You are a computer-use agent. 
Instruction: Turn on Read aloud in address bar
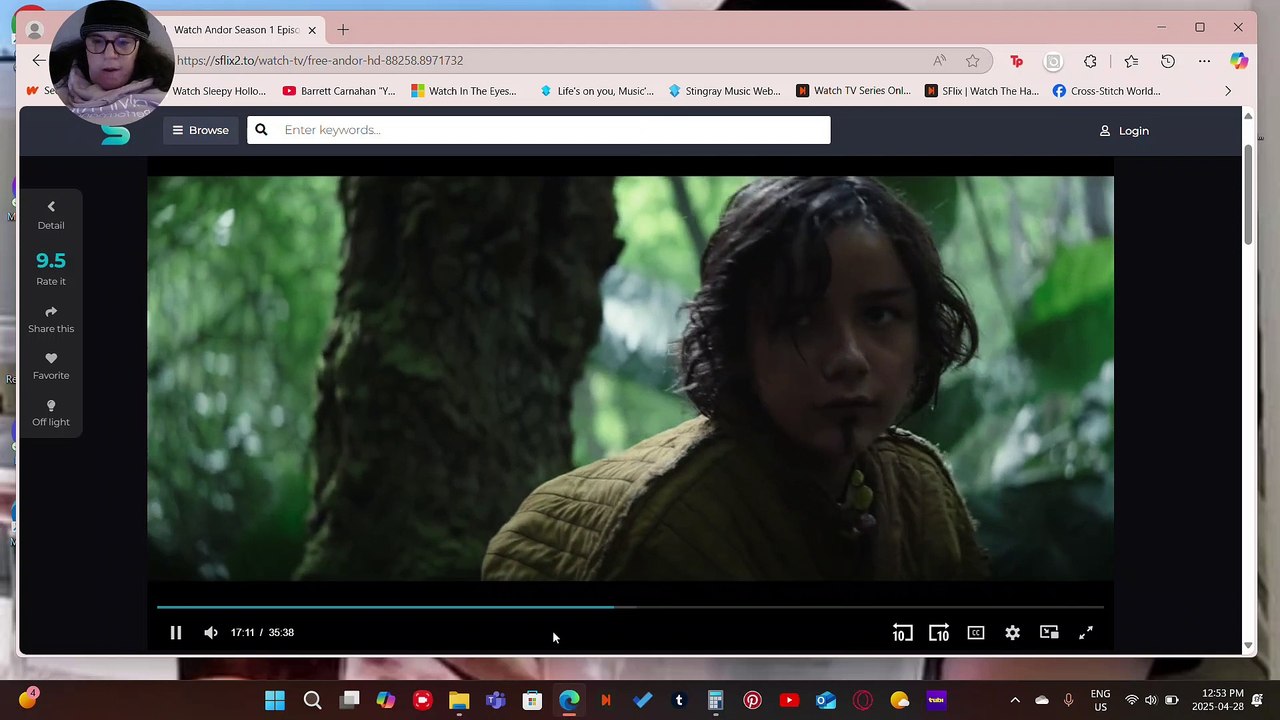tap(939, 61)
